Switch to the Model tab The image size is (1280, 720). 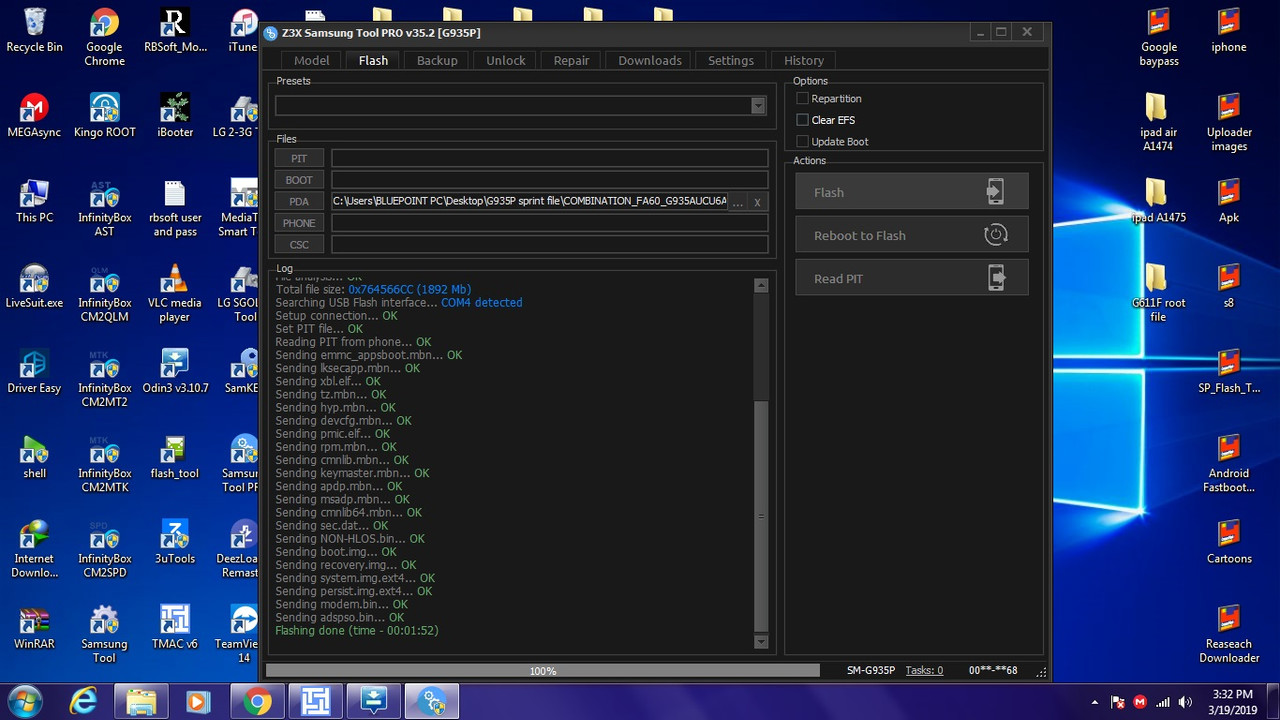point(312,60)
